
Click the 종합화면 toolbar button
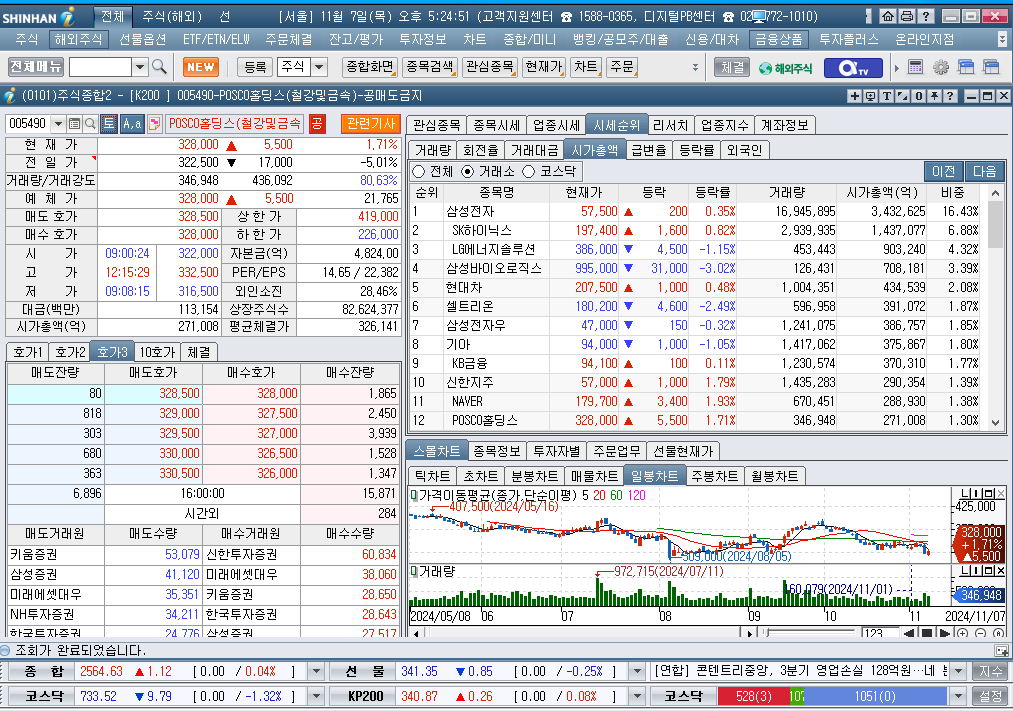(370, 67)
